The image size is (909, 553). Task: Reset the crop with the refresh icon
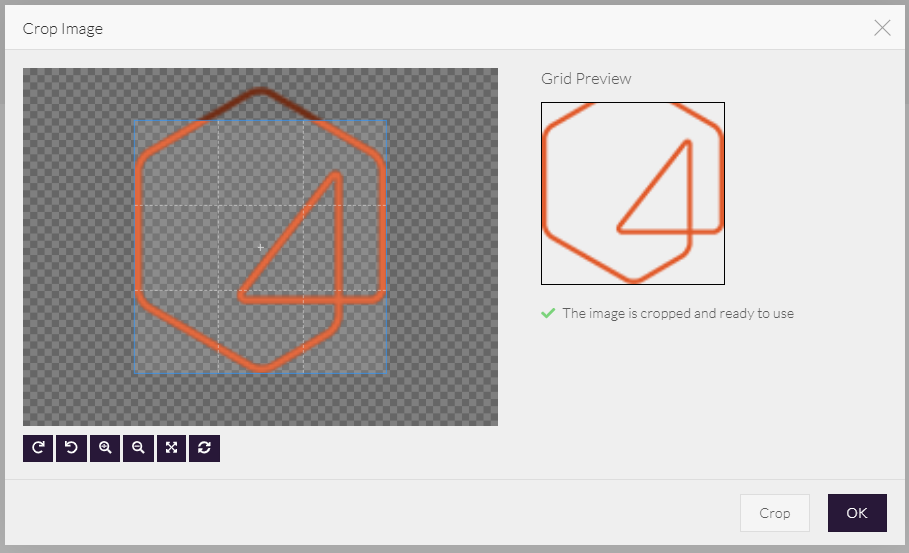click(204, 448)
